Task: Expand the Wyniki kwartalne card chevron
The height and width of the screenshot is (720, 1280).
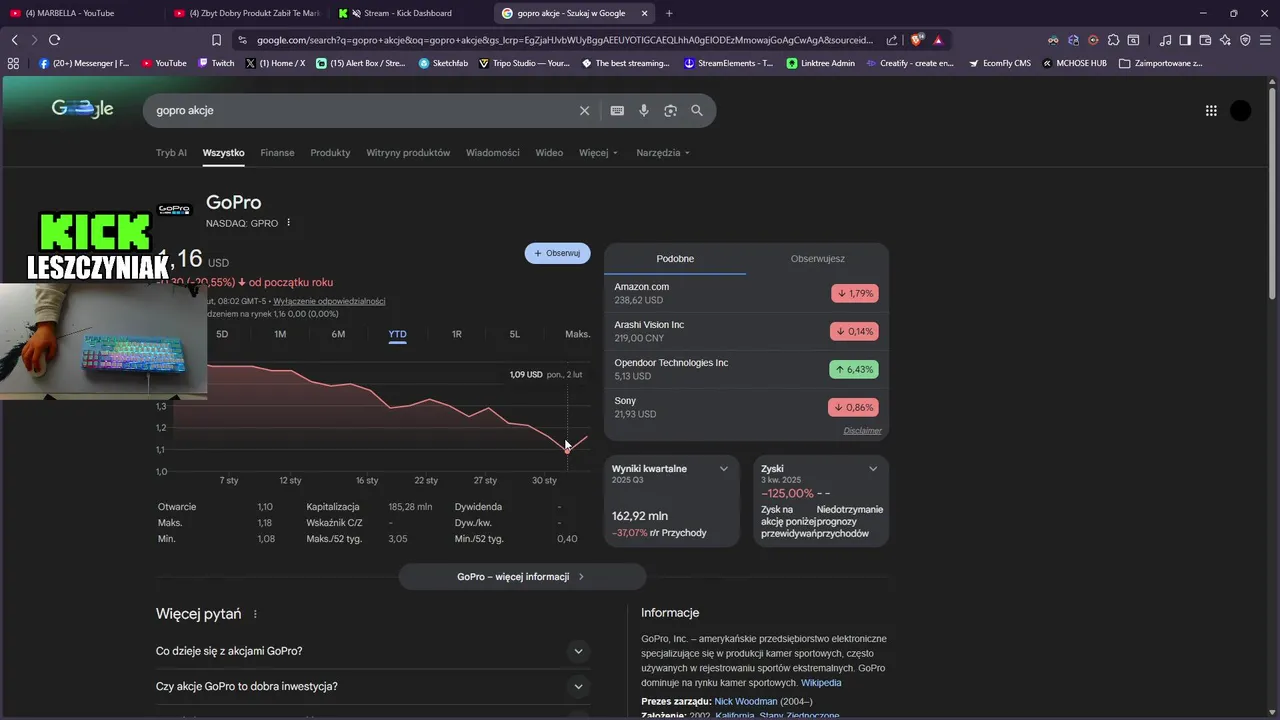Action: pos(724,469)
